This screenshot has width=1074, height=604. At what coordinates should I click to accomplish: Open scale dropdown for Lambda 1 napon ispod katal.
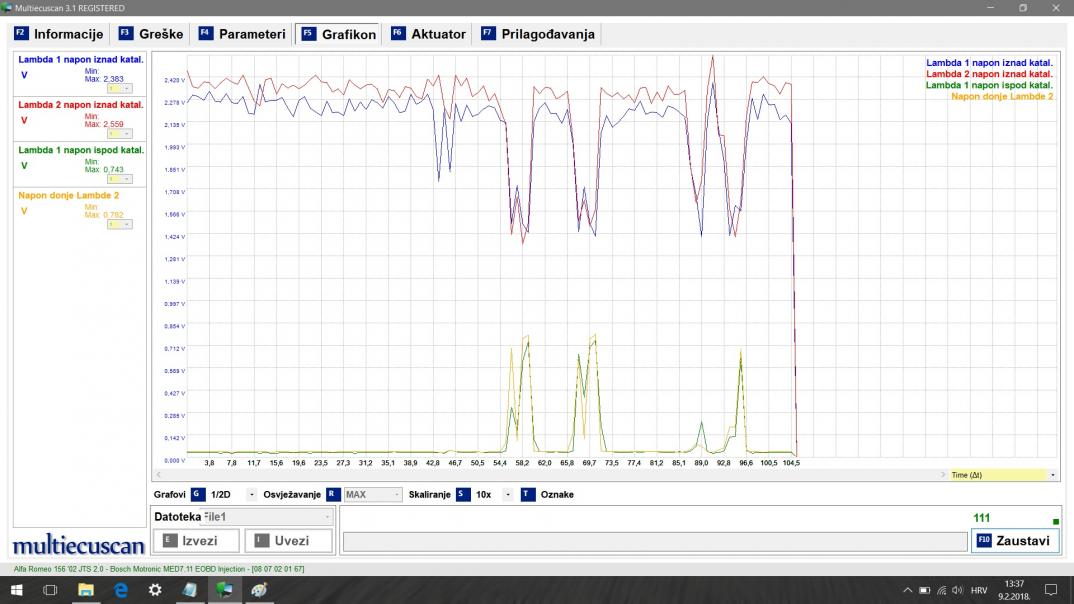(119, 179)
